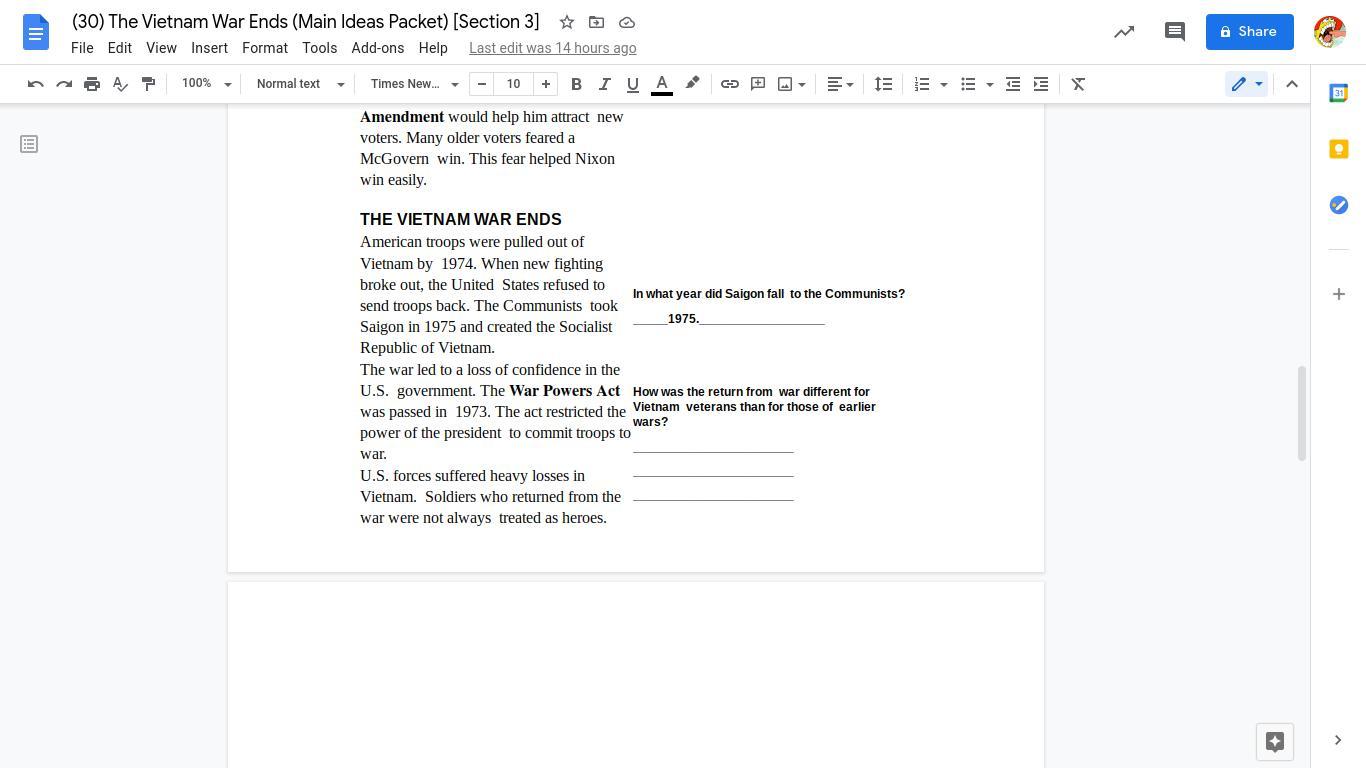Open Times New Roman font dropdown
1366x768 pixels.
(x=414, y=84)
